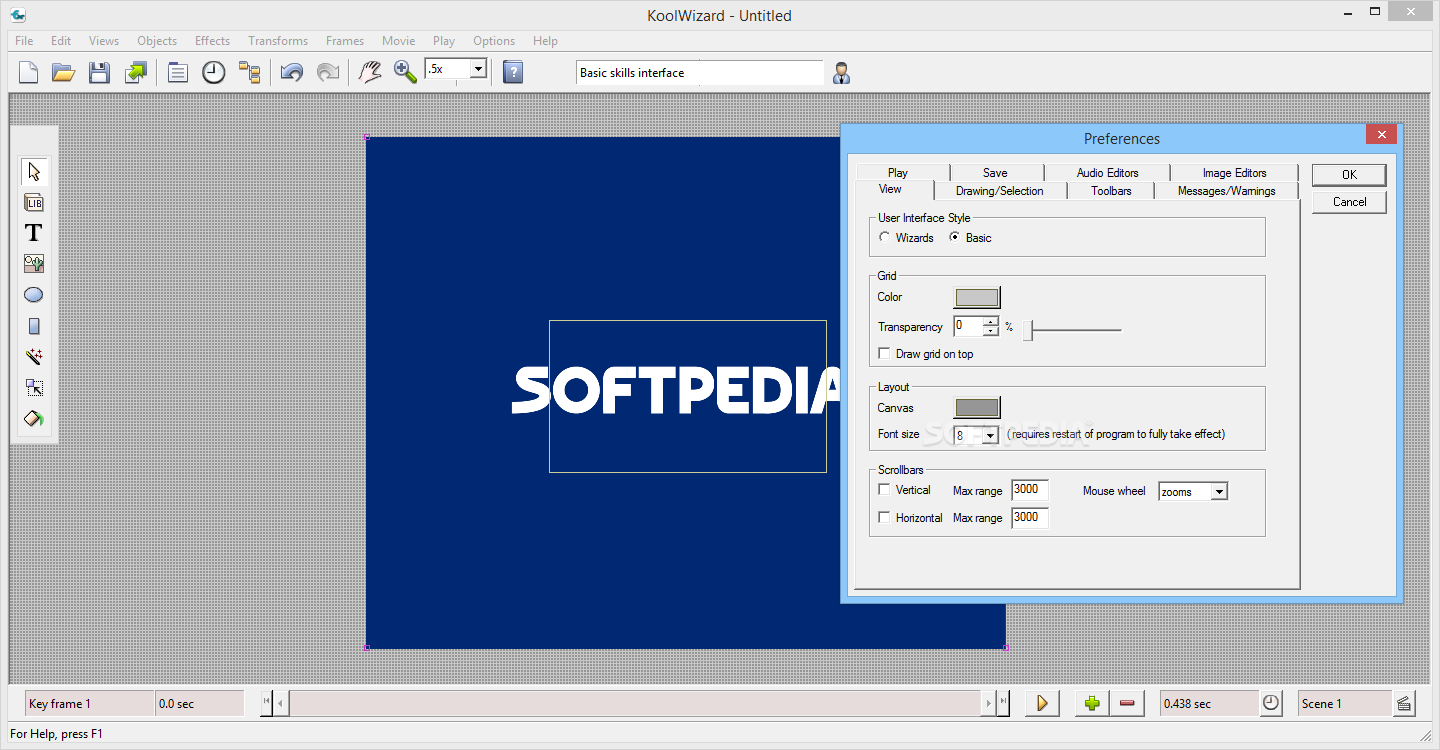1440x750 pixels.
Task: Select the magic wand effects tool
Action: [34, 357]
